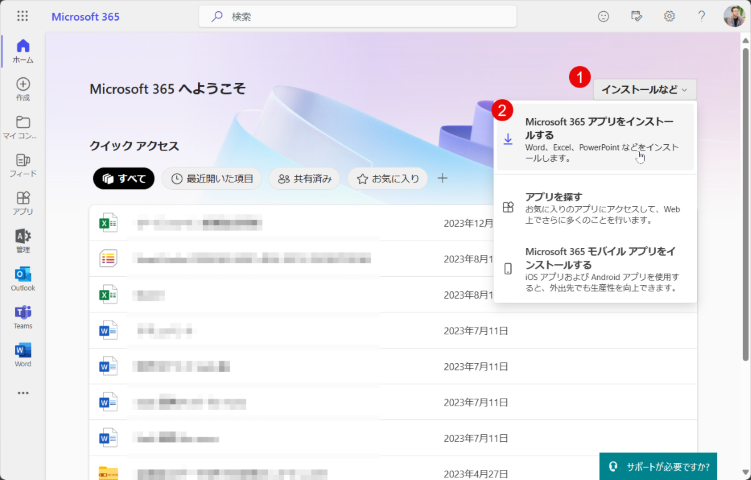The height and width of the screenshot is (480, 751).
Task: Go to ホーム in the sidebar
Action: pyautogui.click(x=23, y=51)
